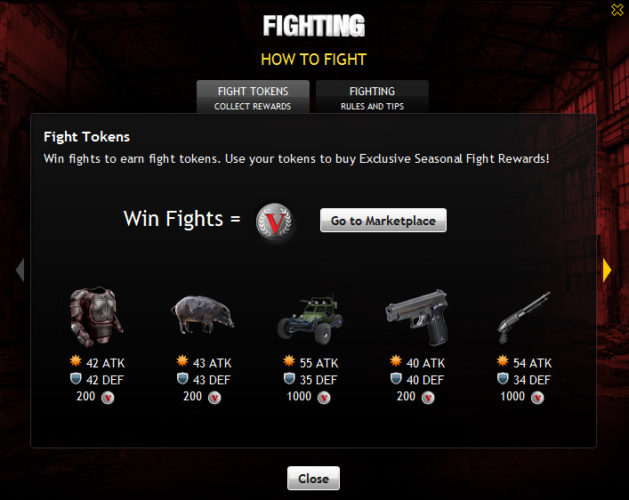Click the Close button at bottom
The image size is (629, 500).
[x=313, y=478]
